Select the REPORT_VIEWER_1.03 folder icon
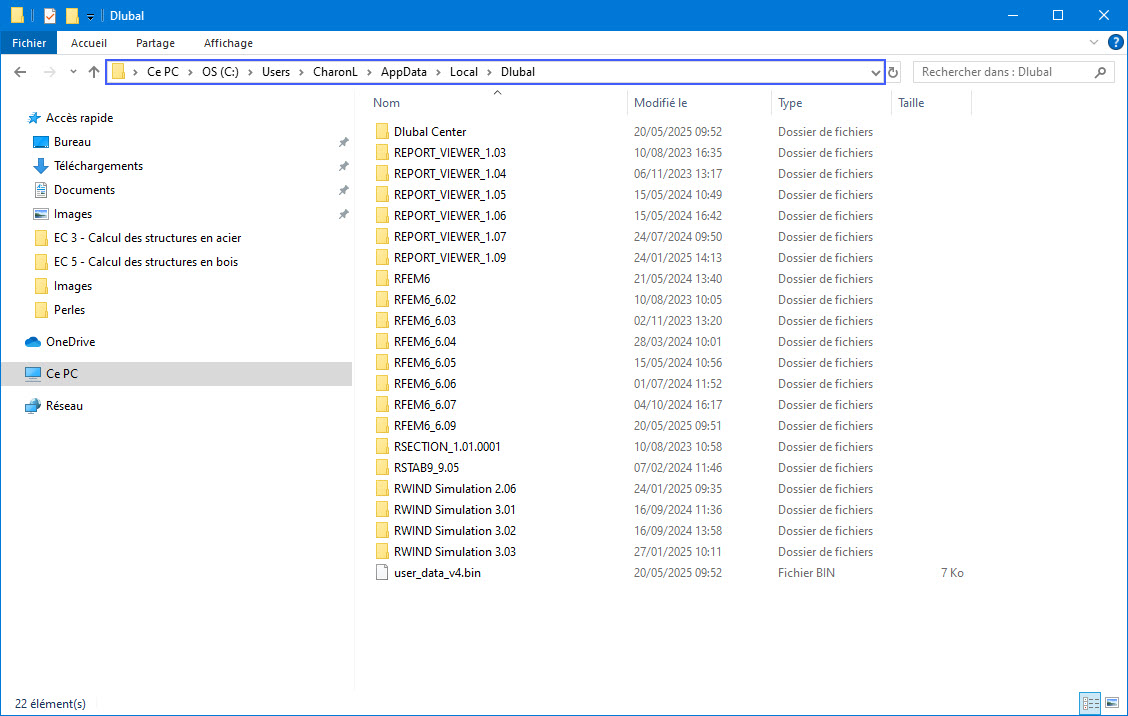Image resolution: width=1128 pixels, height=716 pixels. point(382,153)
